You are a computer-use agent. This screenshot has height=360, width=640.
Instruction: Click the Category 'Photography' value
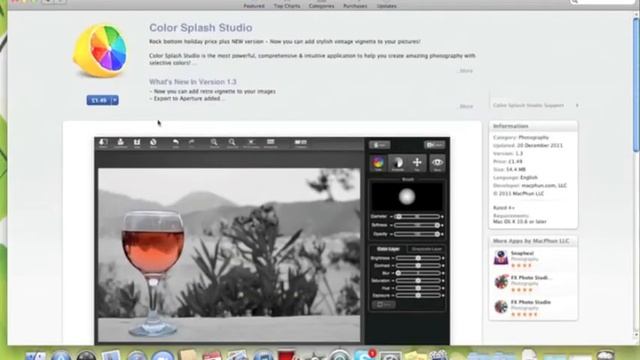pyautogui.click(x=533, y=138)
